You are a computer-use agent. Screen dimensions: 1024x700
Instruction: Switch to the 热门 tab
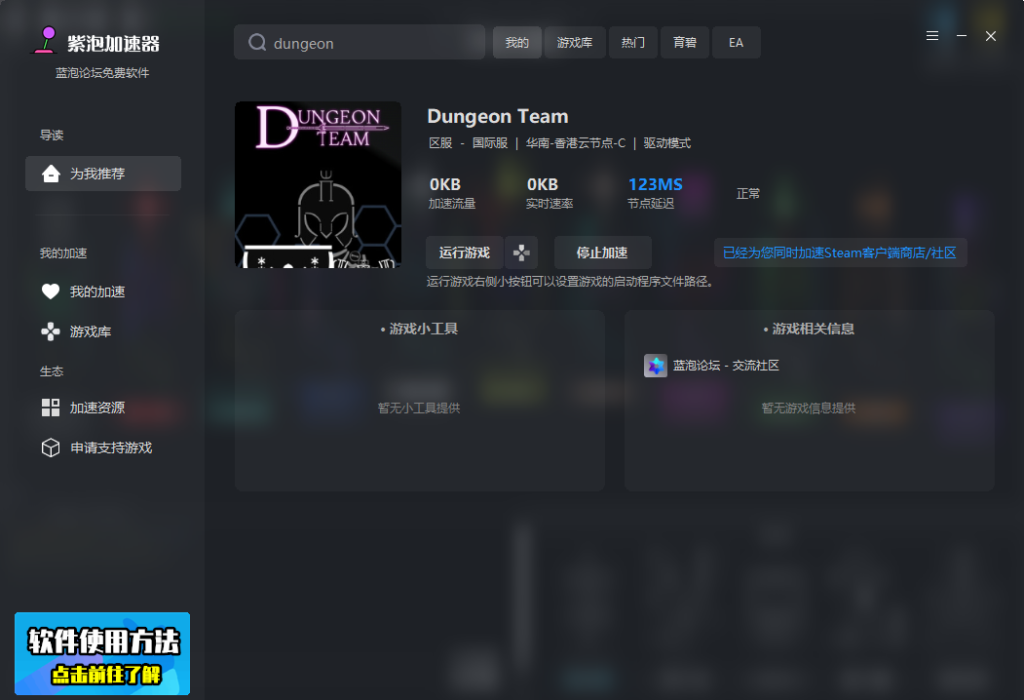tap(633, 42)
